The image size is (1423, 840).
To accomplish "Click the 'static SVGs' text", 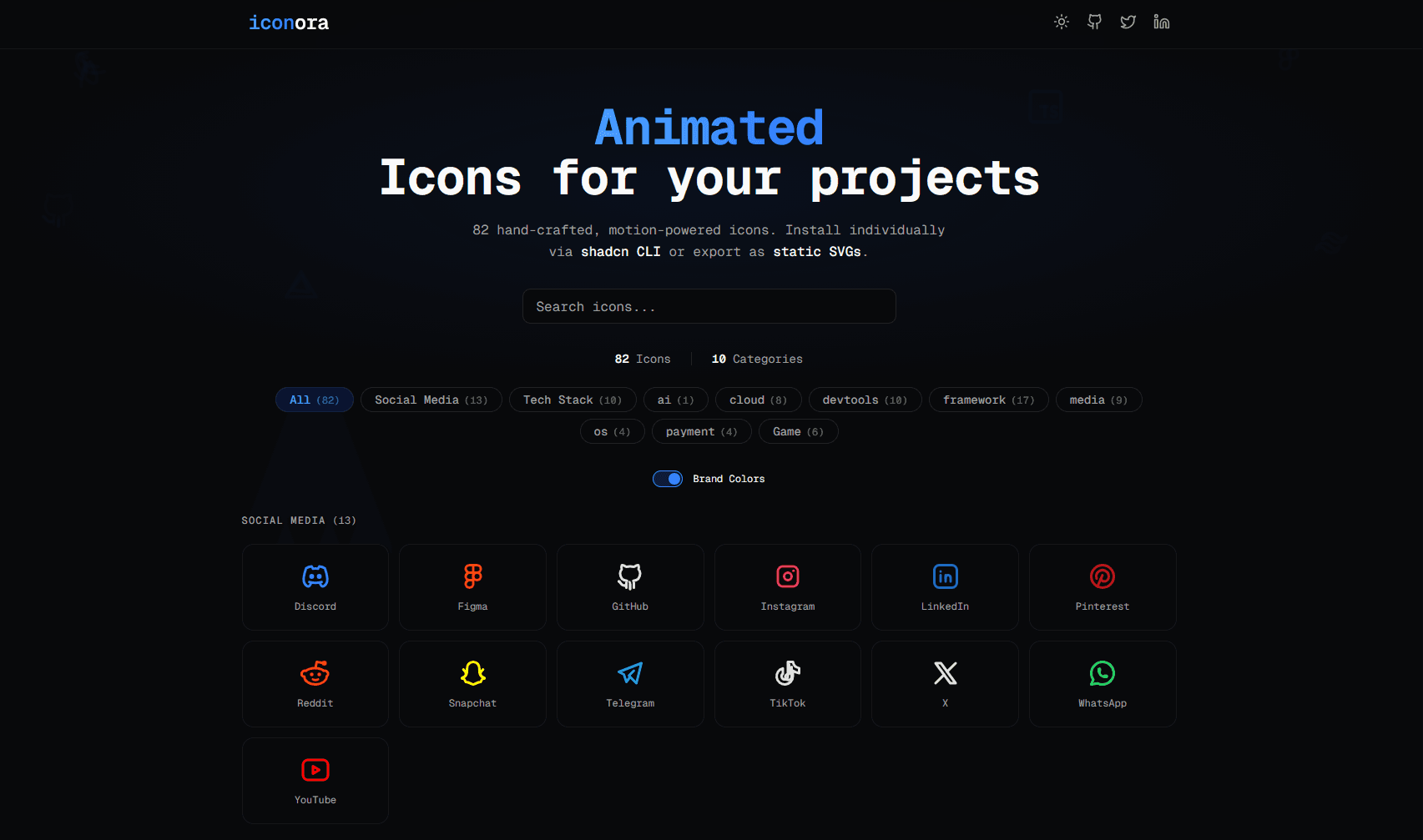I will 817,251.
